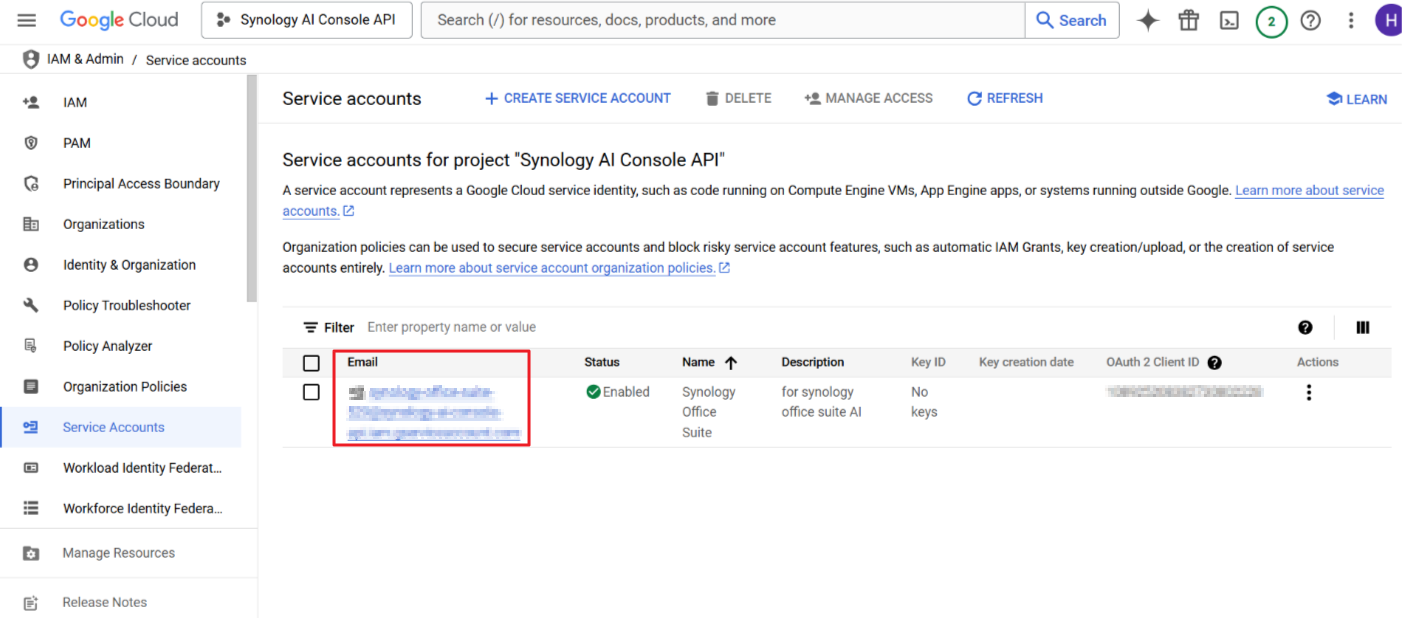Click the Google Cloud logo
The image size is (1402, 618).
119,19
